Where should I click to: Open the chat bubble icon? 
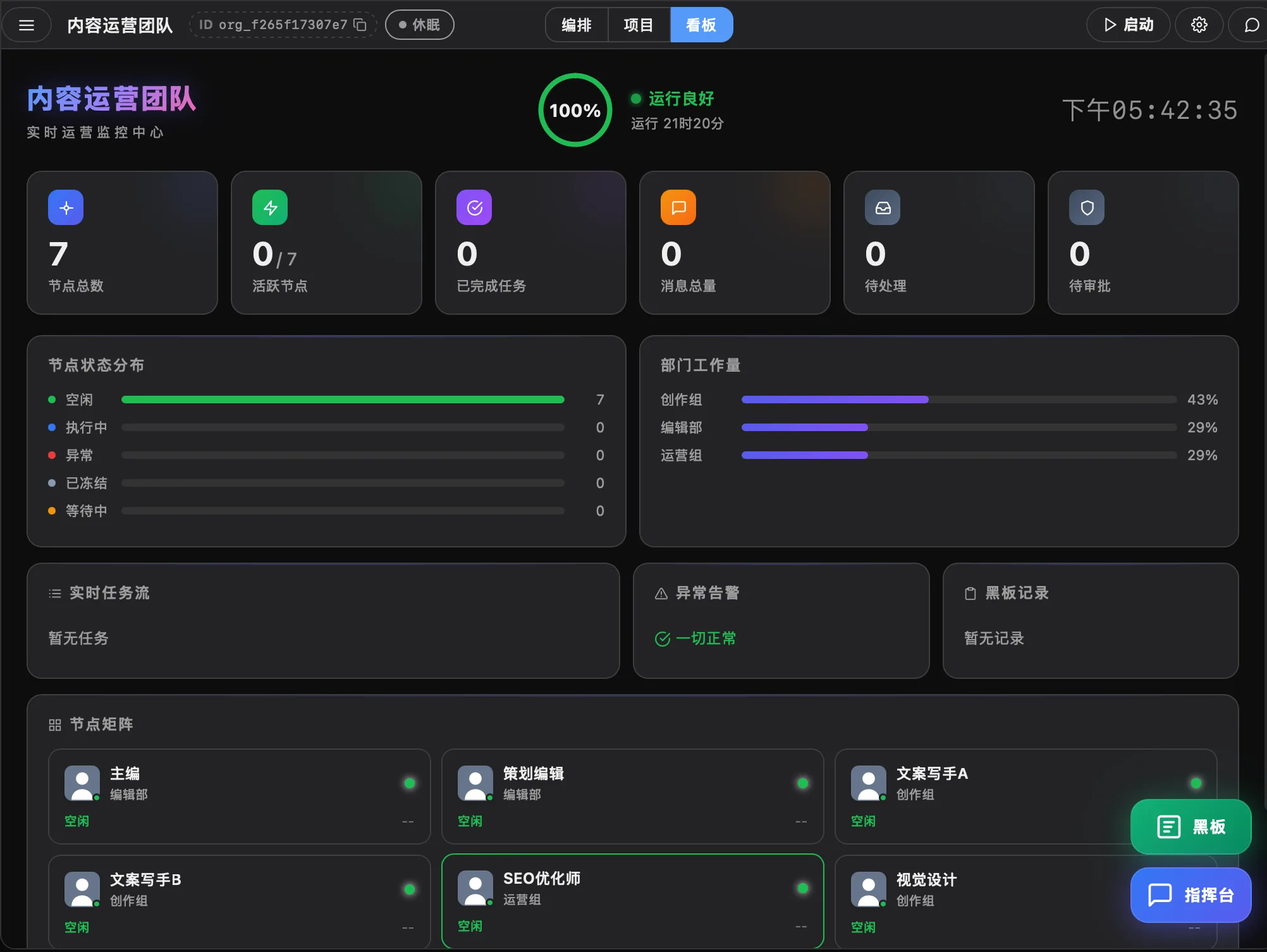(1251, 25)
